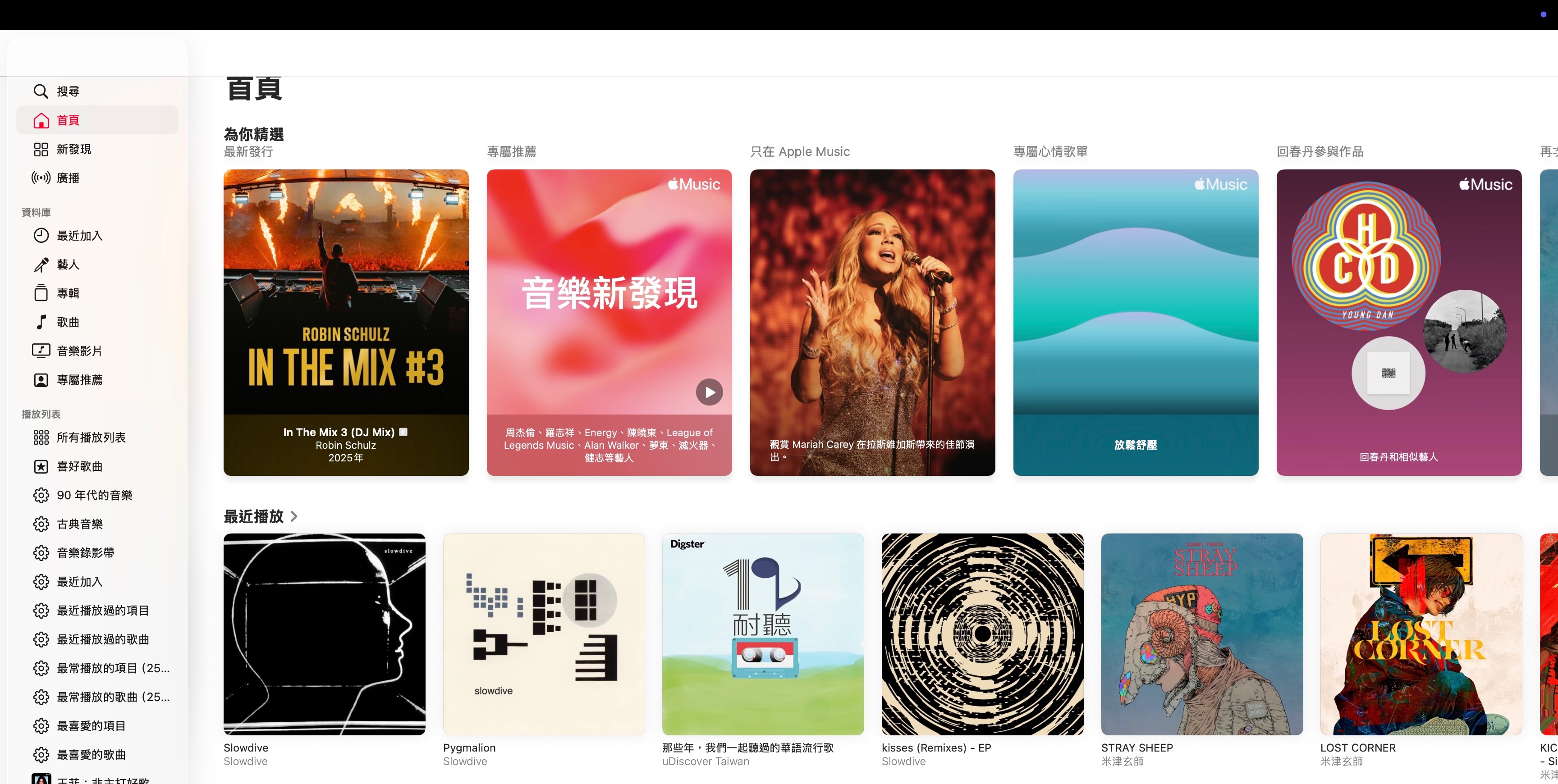Select the 歌曲 music note icon

[41, 322]
